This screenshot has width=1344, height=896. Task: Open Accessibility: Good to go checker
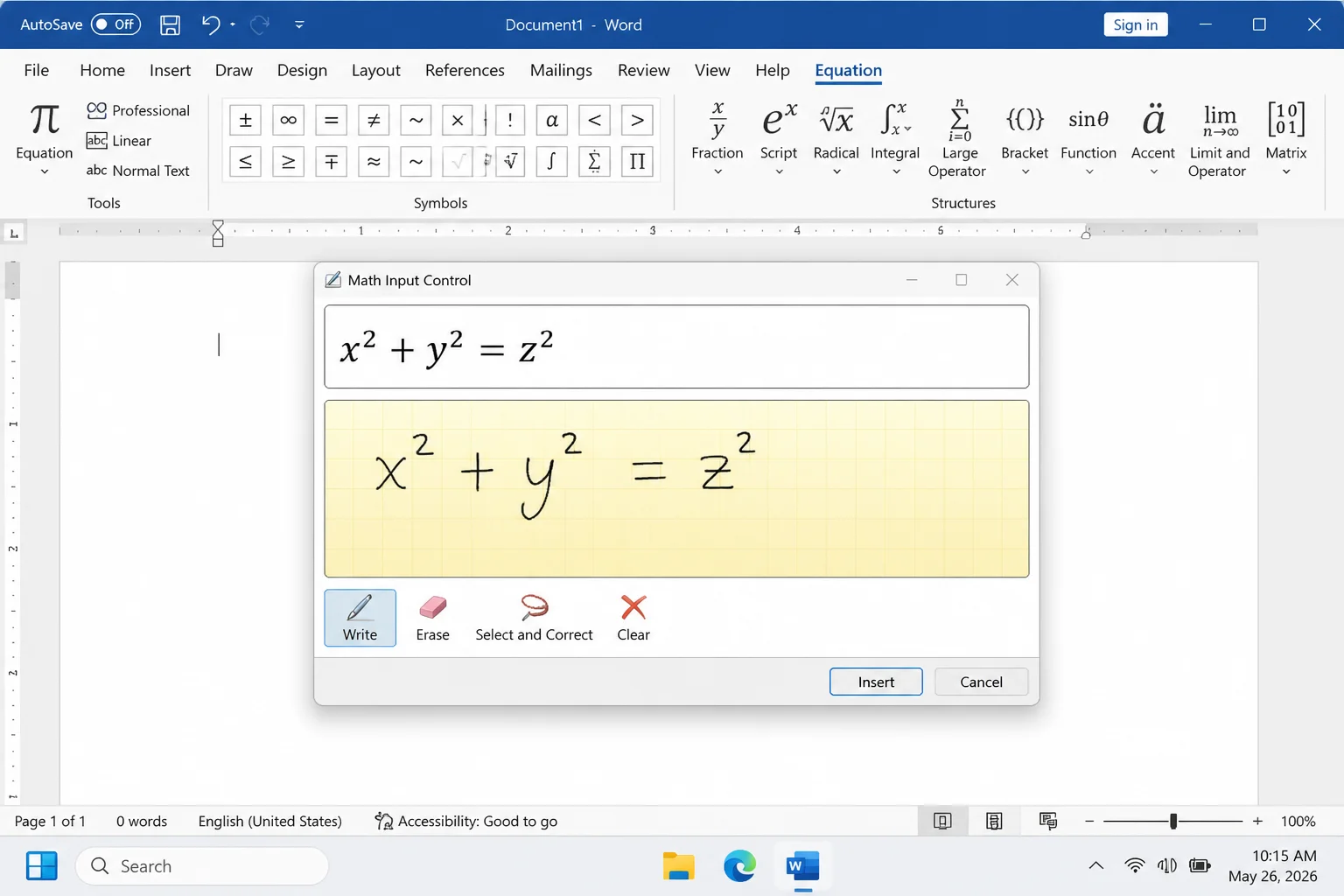tap(466, 821)
